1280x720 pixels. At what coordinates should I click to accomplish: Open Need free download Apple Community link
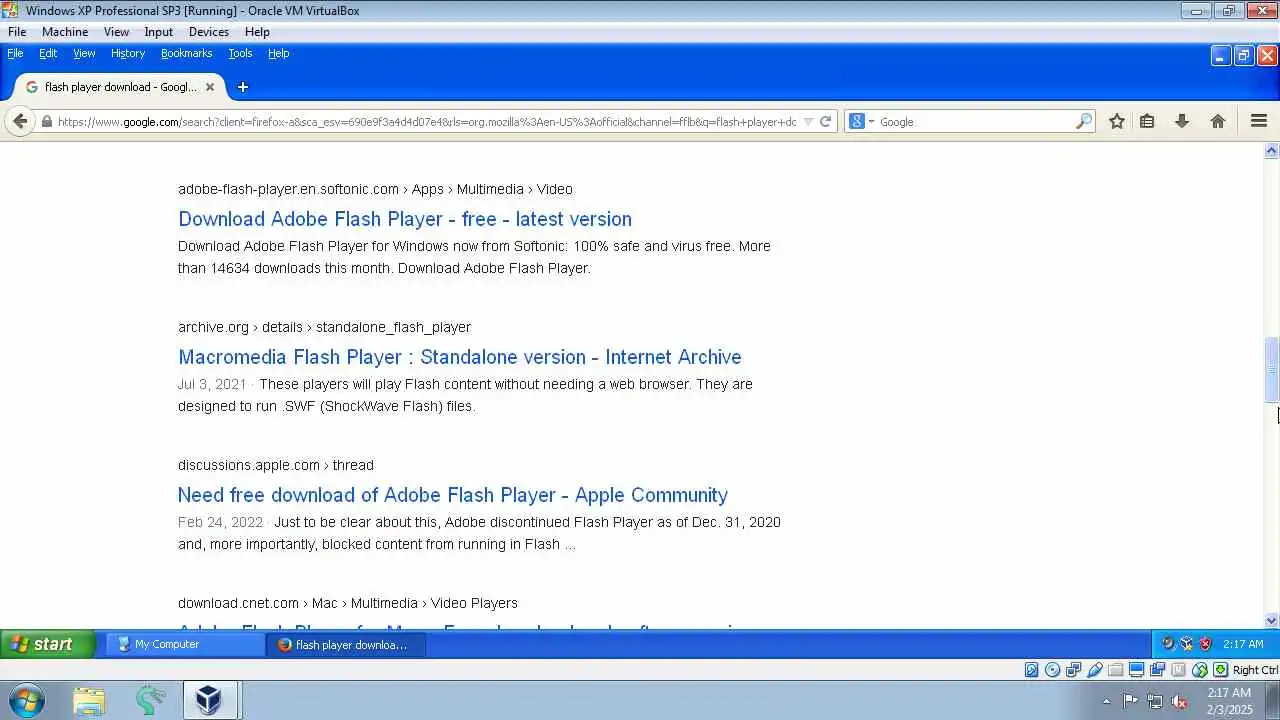click(x=453, y=495)
